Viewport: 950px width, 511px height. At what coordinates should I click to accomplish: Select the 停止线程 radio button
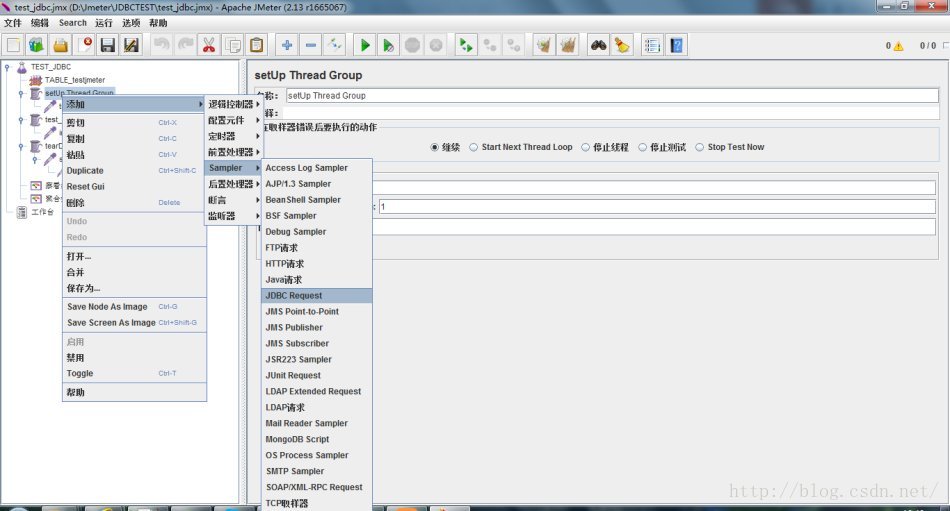pyautogui.click(x=585, y=147)
